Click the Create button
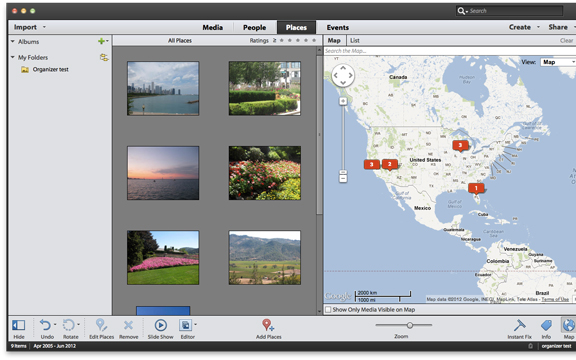 (519, 27)
